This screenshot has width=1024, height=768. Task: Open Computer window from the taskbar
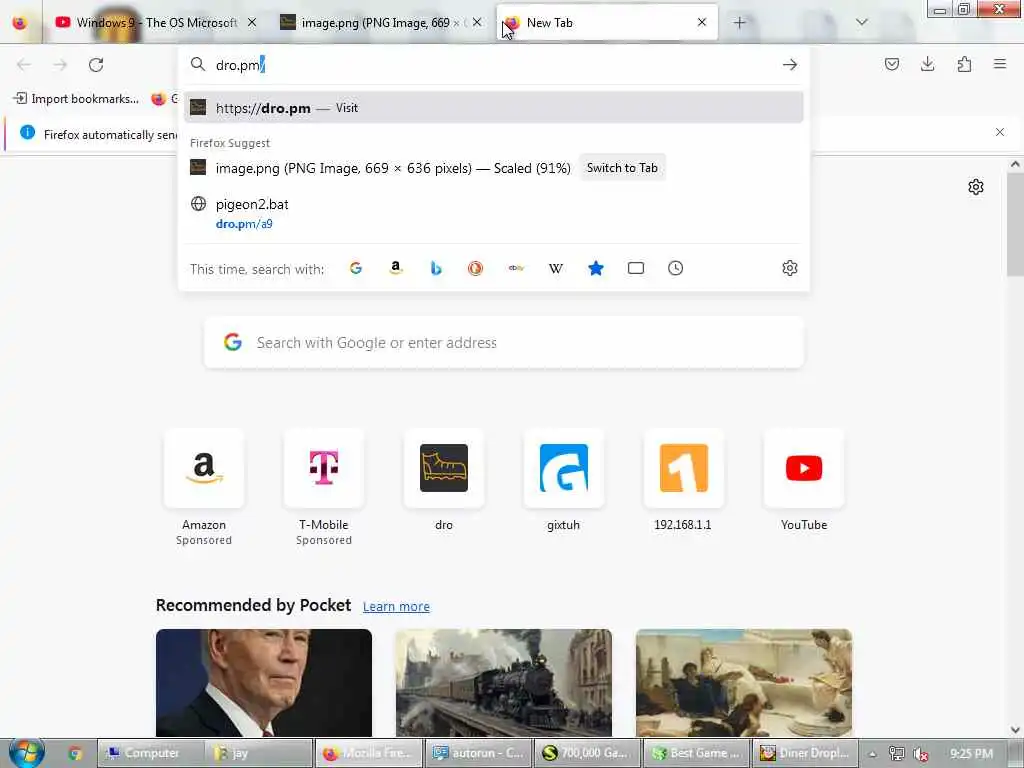[x=150, y=754]
